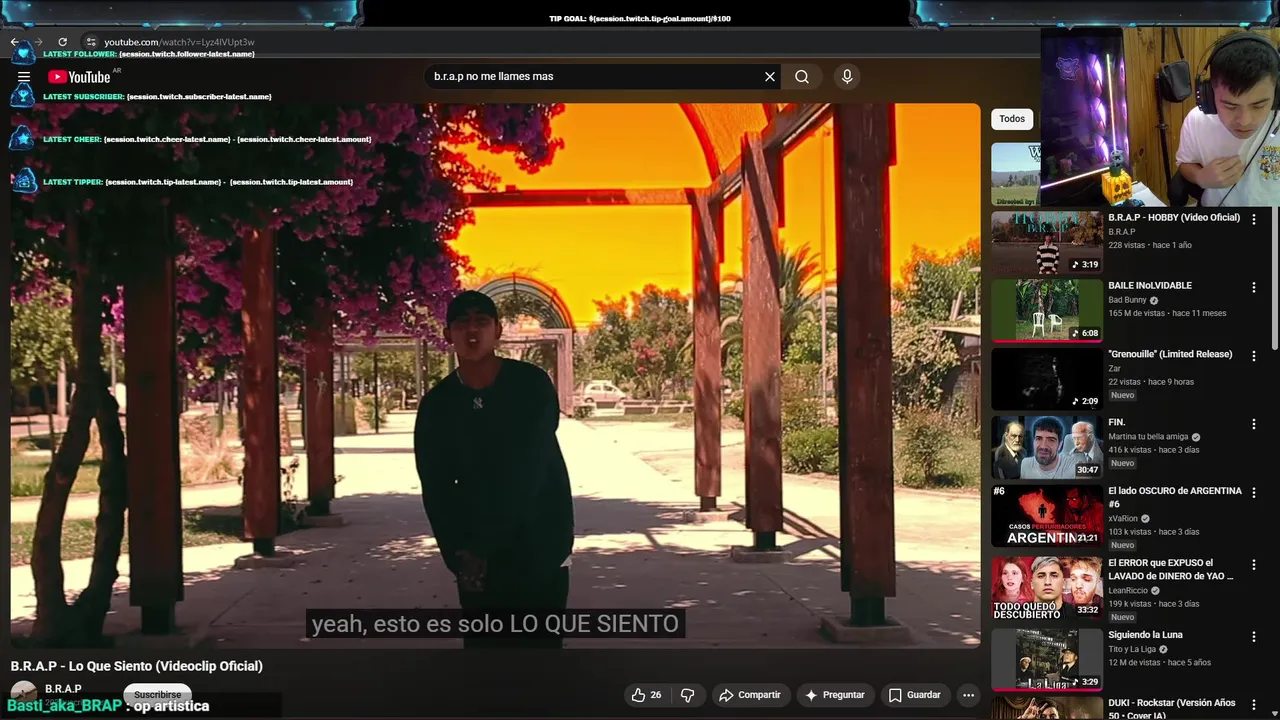Open more actions three-dot menu below video
The height and width of the screenshot is (720, 1280).
click(968, 695)
